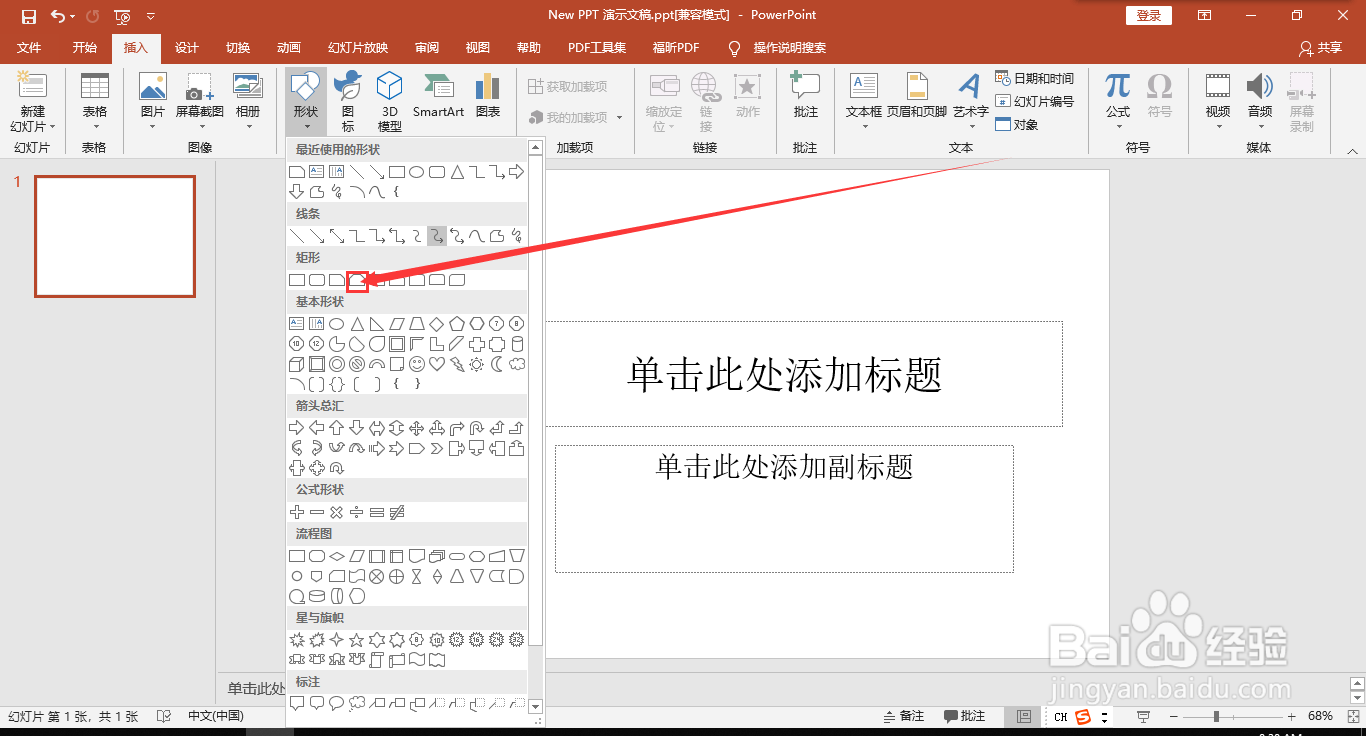
Task: Pick the cloud shape in basic shapes
Action: pos(517,364)
